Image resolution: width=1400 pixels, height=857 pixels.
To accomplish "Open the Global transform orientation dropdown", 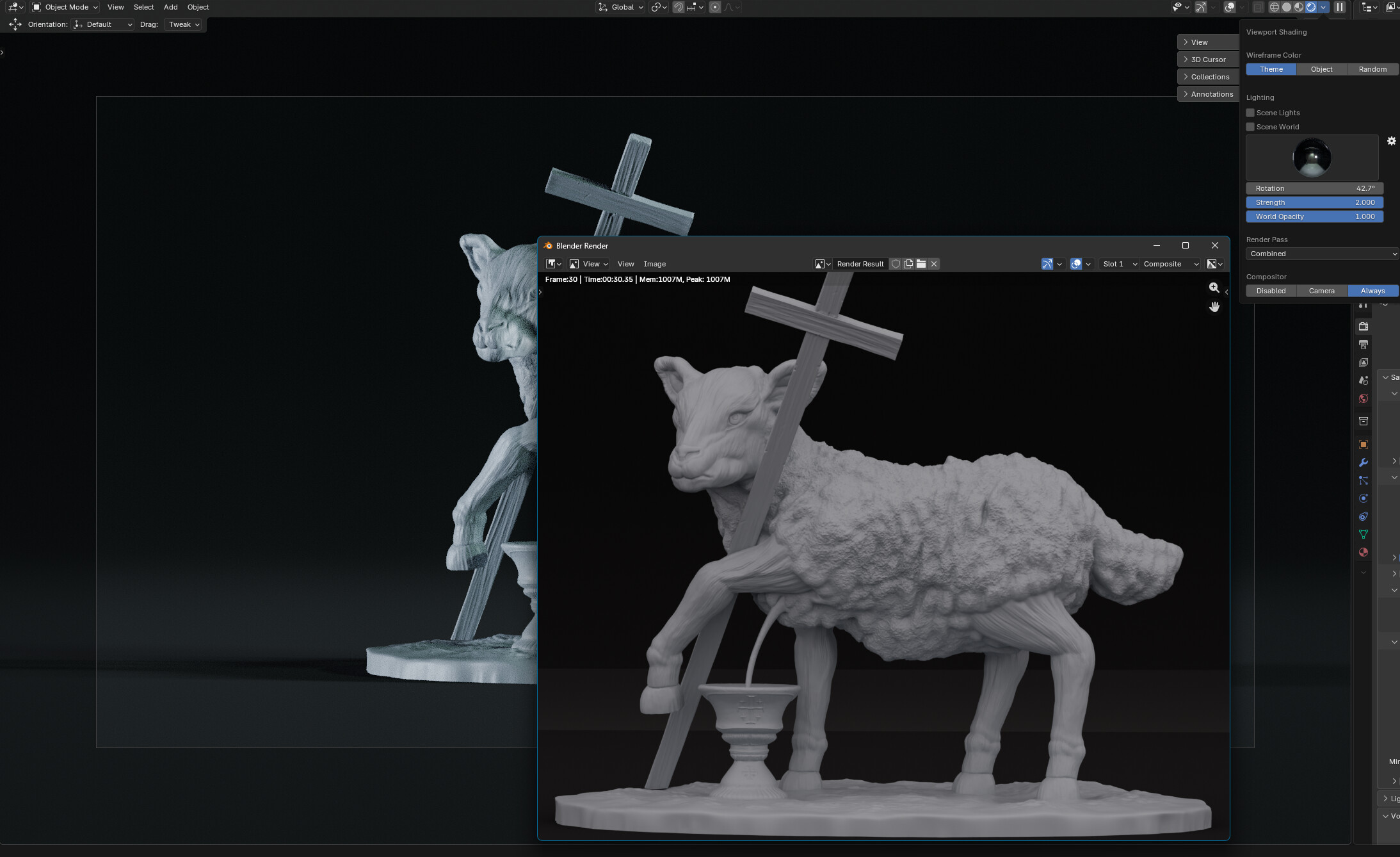I will 620,7.
